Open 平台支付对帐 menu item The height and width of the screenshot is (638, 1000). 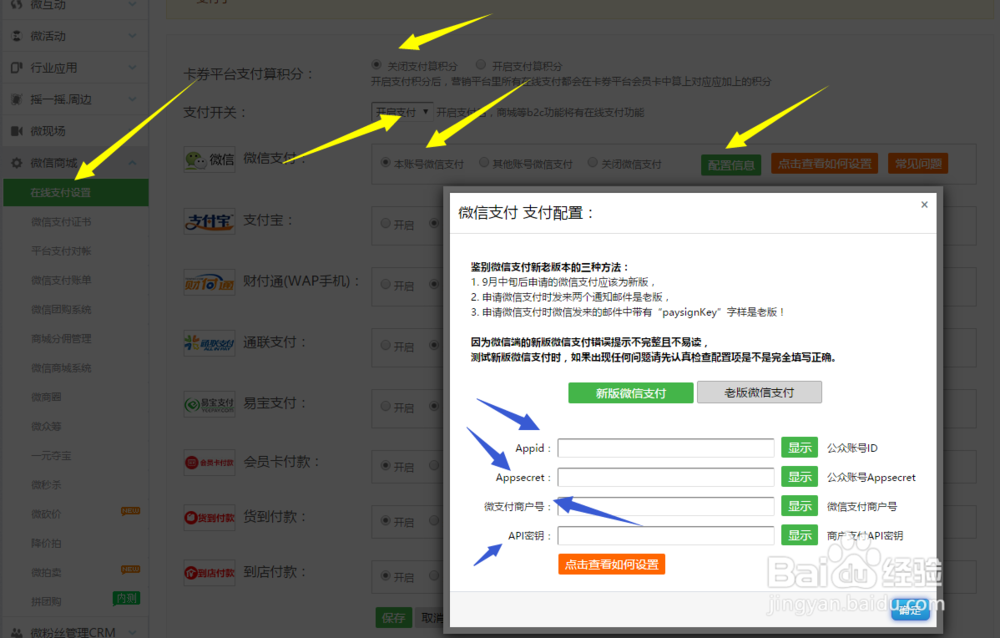click(61, 251)
